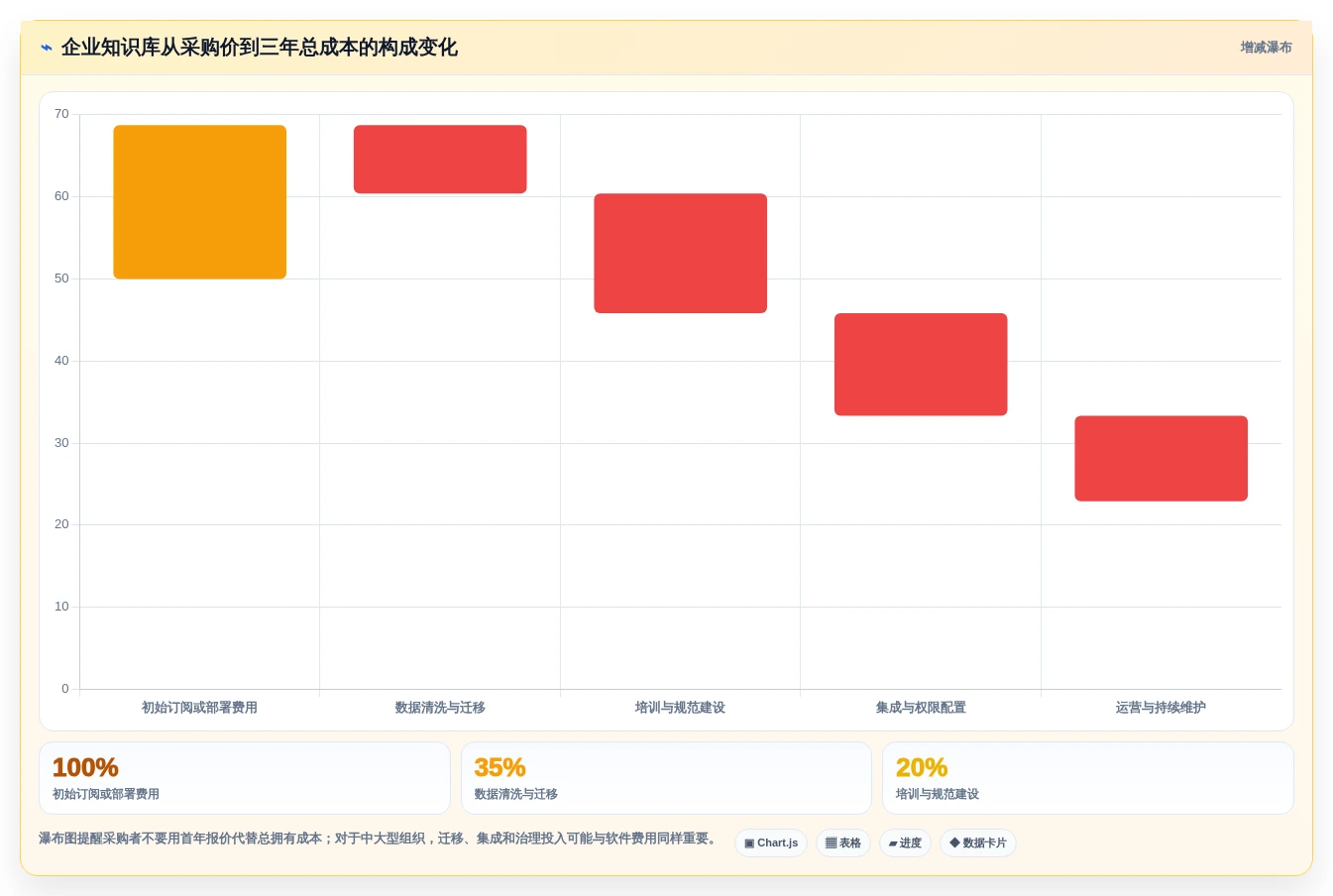This screenshot has width=1333, height=896.
Task: Select the red 集成与权限配置 bar
Action: [921, 365]
